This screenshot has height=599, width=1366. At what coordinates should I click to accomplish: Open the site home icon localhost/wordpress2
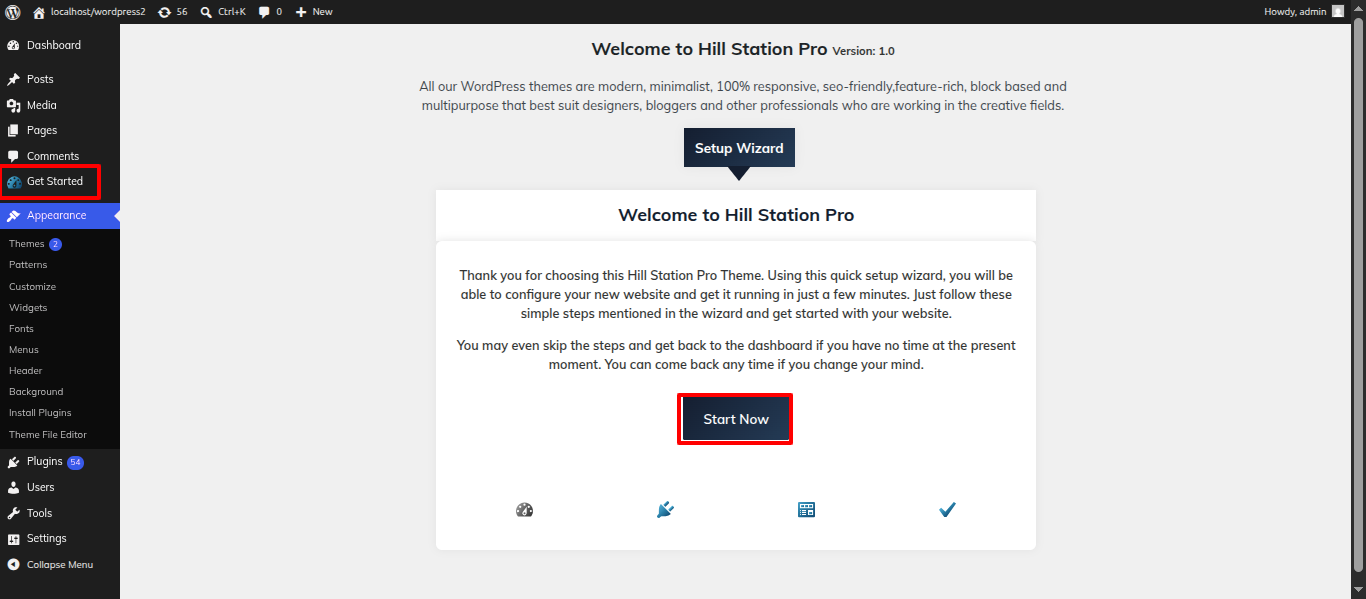click(x=39, y=12)
